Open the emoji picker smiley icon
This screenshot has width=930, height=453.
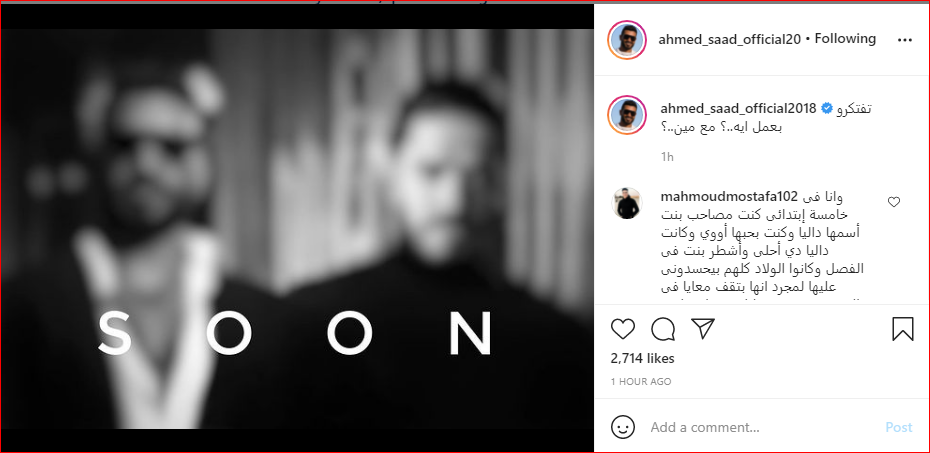pyautogui.click(x=623, y=427)
